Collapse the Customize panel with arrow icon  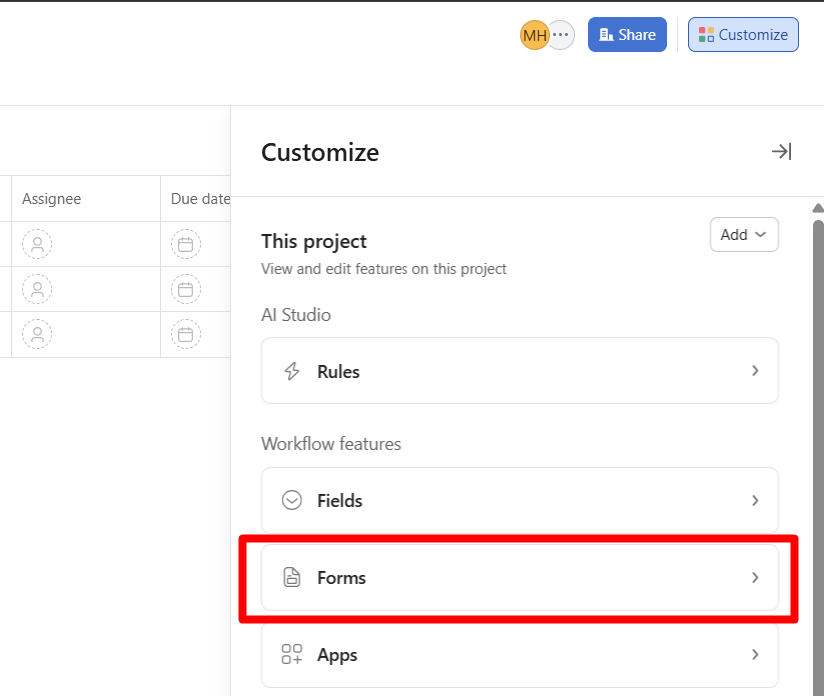(x=781, y=151)
